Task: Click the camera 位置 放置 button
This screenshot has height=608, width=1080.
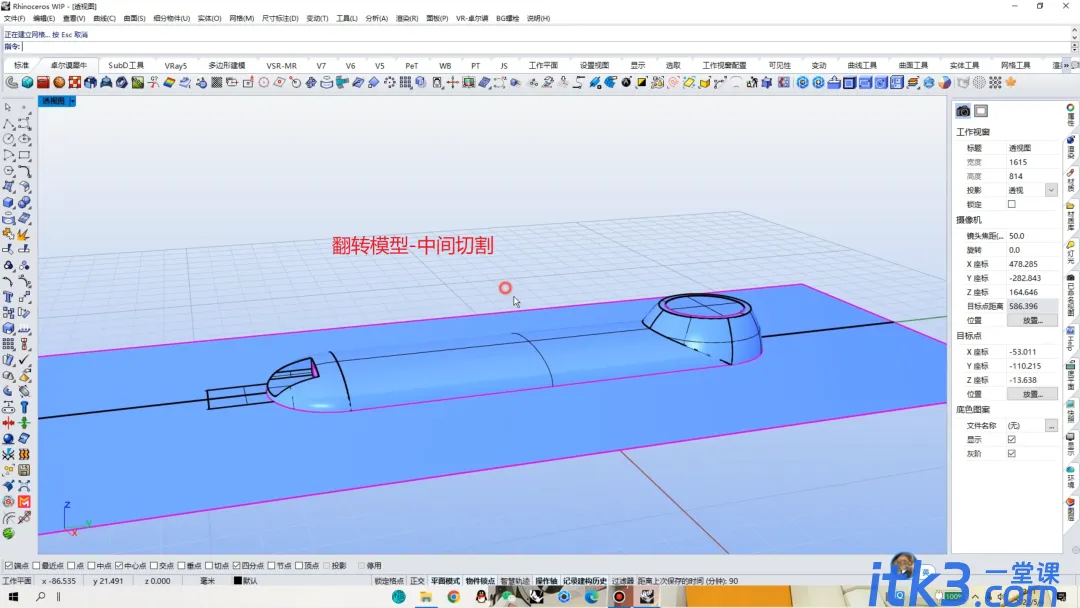Action: [x=1032, y=320]
